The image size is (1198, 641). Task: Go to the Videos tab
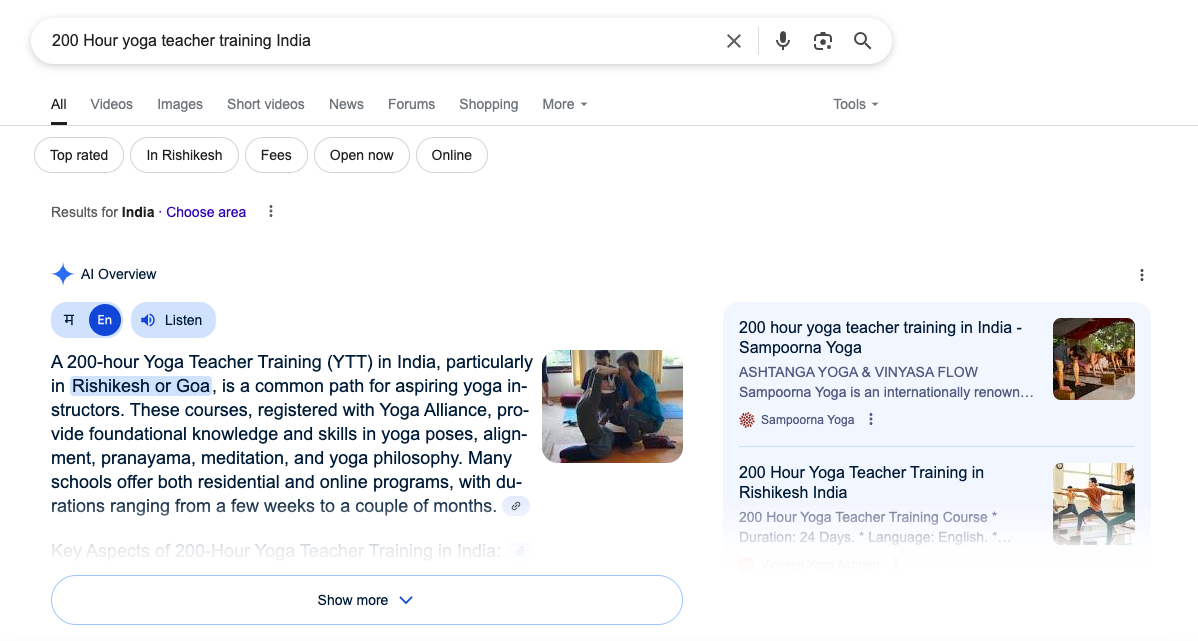(x=111, y=104)
